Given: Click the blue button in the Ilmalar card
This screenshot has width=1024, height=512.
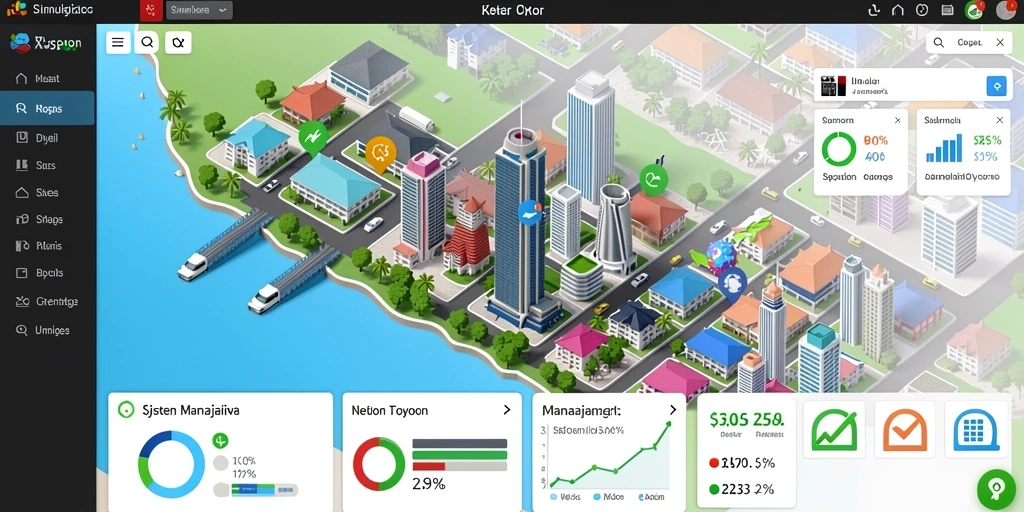Looking at the screenshot, I should [996, 86].
